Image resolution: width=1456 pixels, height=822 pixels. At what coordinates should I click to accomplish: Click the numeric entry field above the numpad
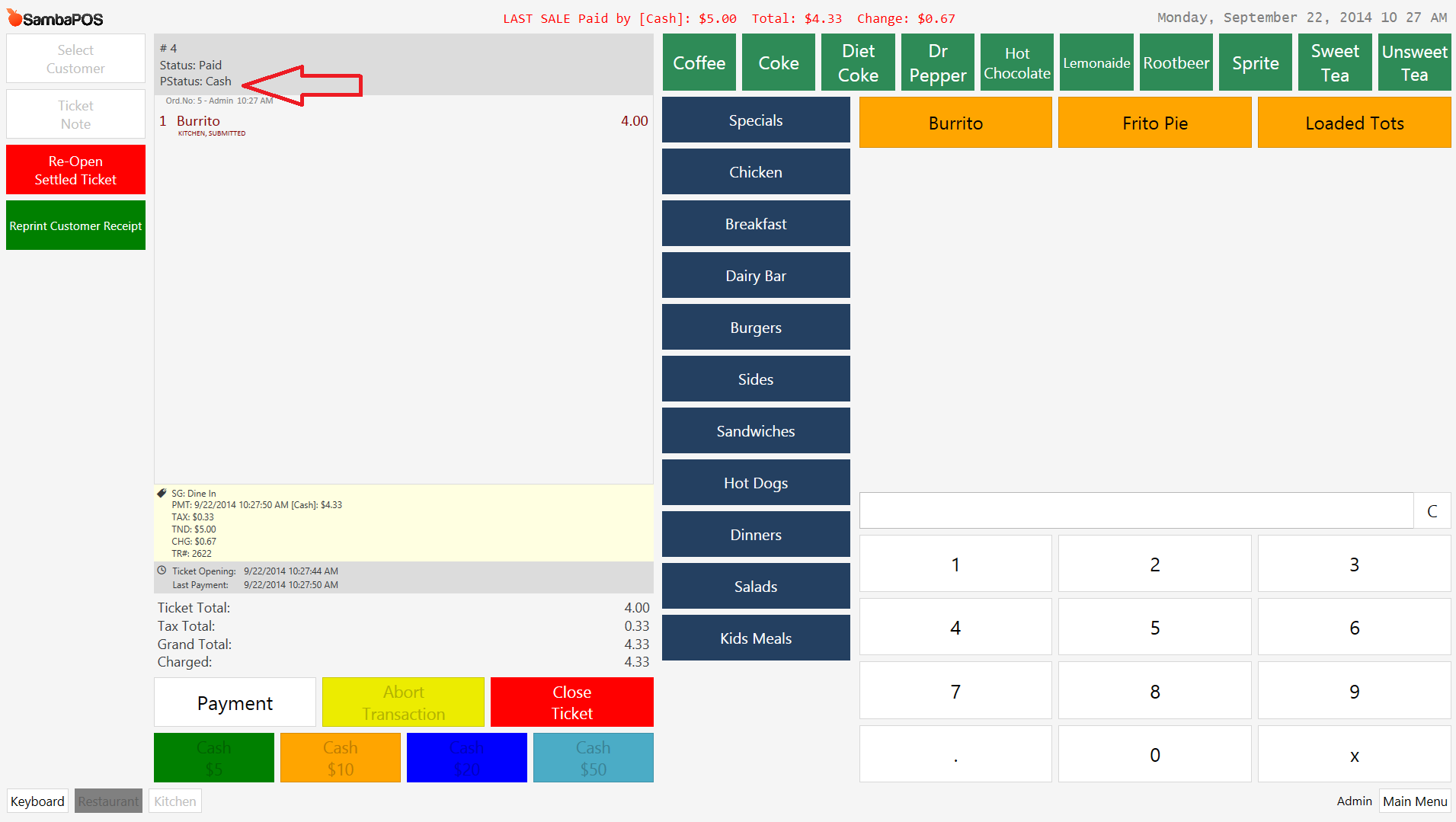coord(1135,510)
